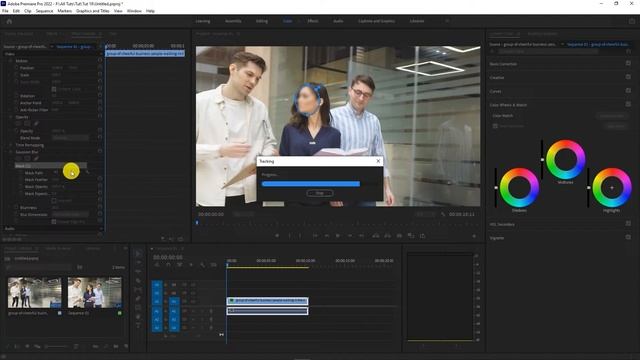Create ellipse mask under Gaussian Blur

pos(19,158)
